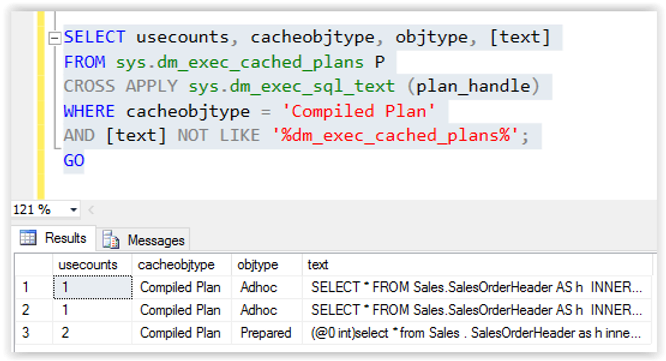Click the top-left corner select-all grid cell
This screenshot has height=361, width=666.
34,265
